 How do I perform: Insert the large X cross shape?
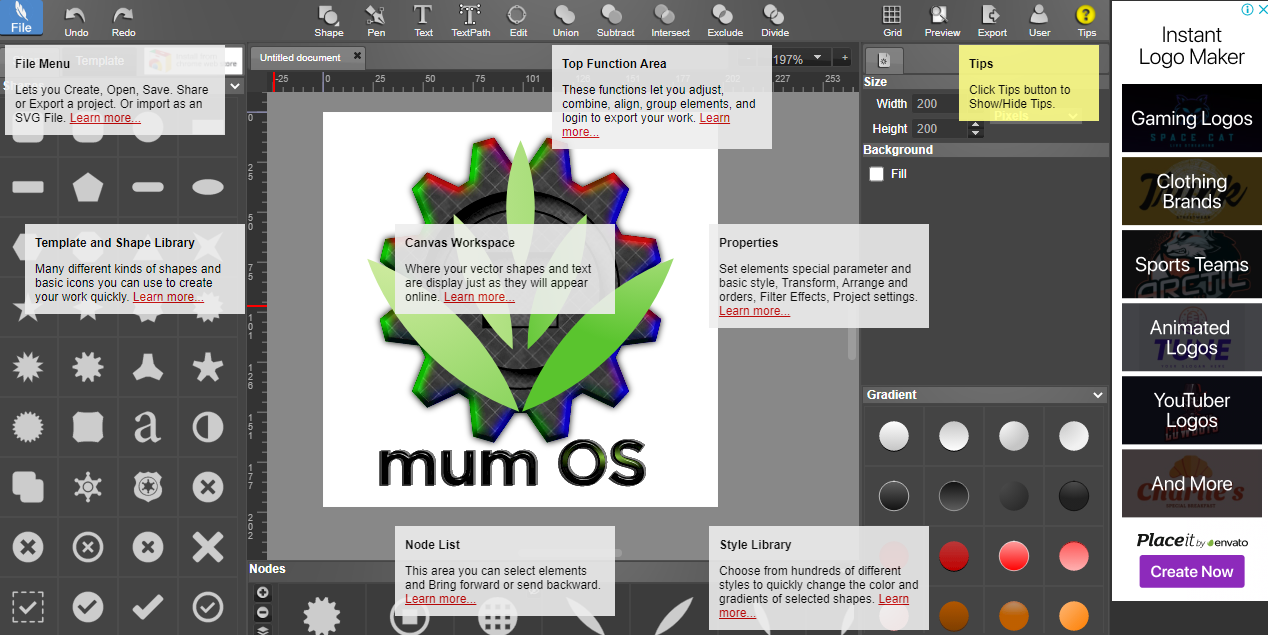pos(208,547)
